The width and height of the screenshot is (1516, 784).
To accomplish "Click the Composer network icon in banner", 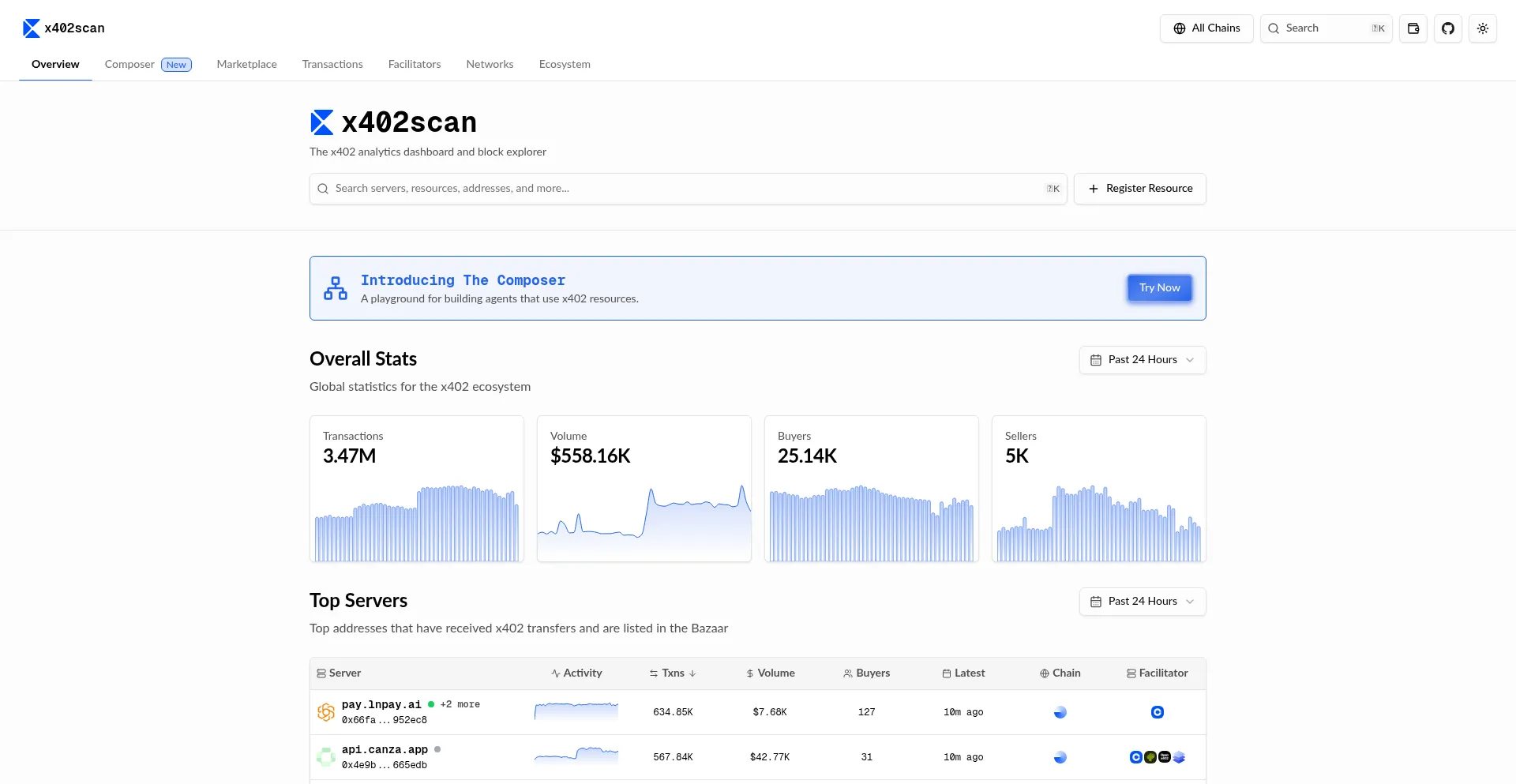I will tap(336, 288).
